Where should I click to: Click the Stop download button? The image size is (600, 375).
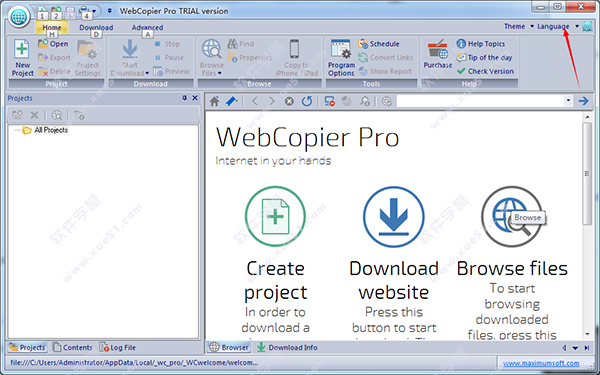pos(167,44)
